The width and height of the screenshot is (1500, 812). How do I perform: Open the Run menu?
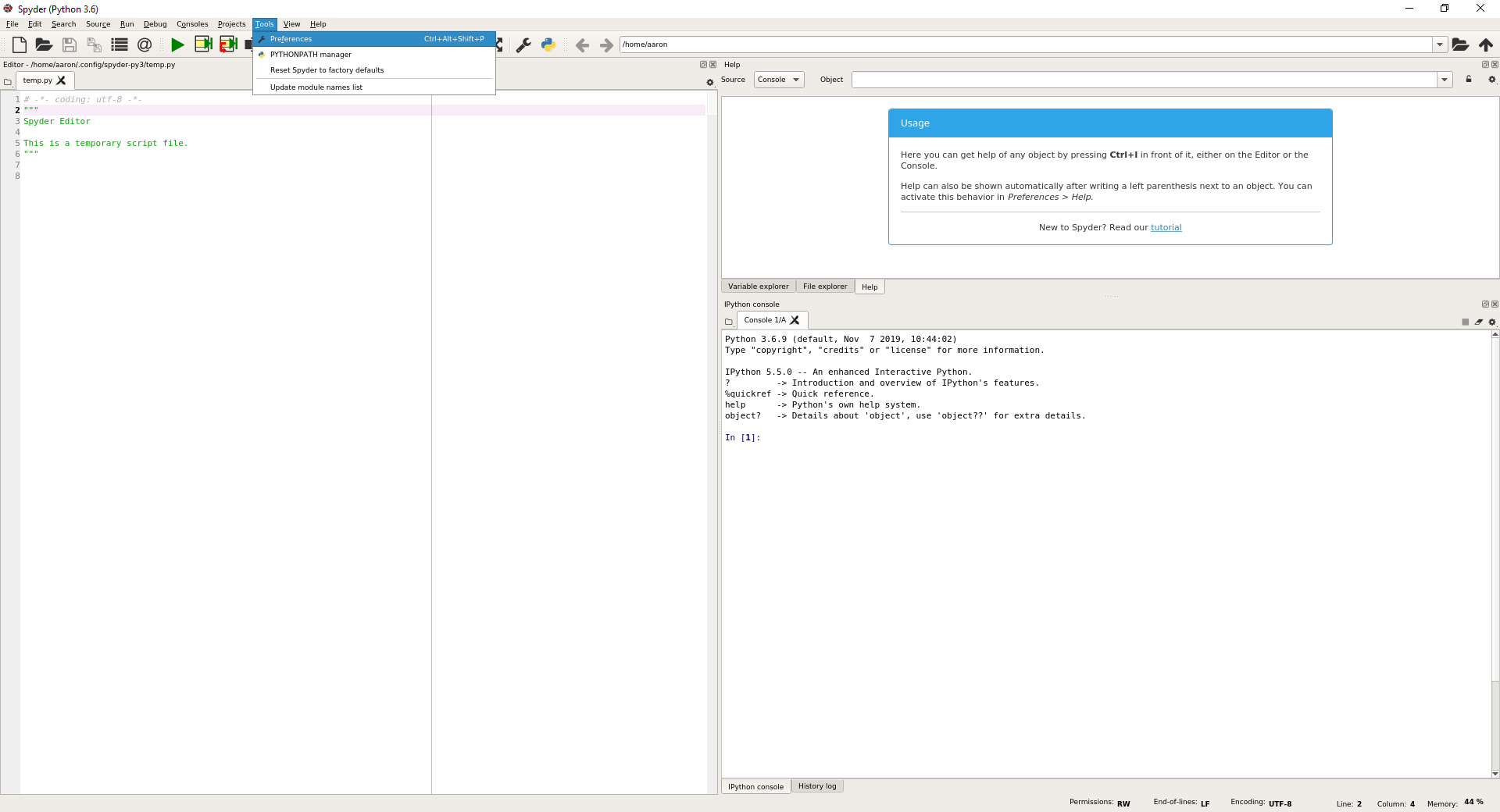(x=127, y=24)
